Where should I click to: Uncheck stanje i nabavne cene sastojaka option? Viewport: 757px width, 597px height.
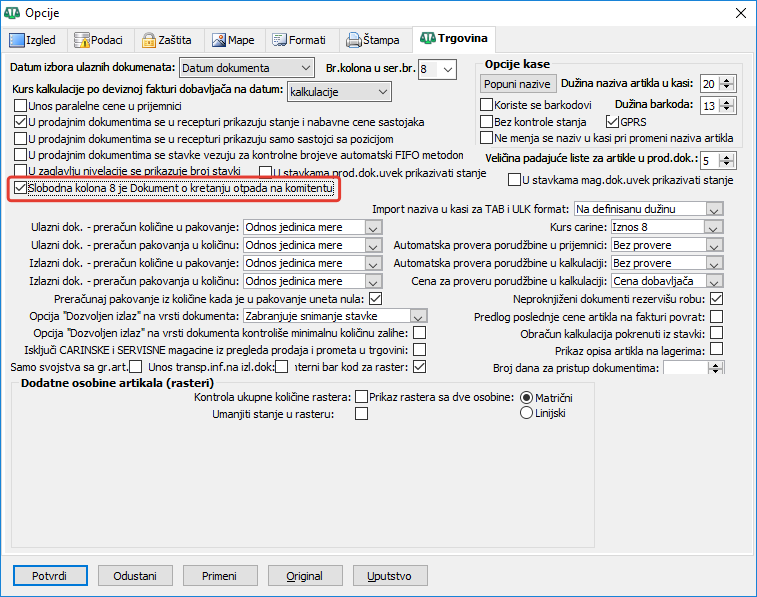20,122
